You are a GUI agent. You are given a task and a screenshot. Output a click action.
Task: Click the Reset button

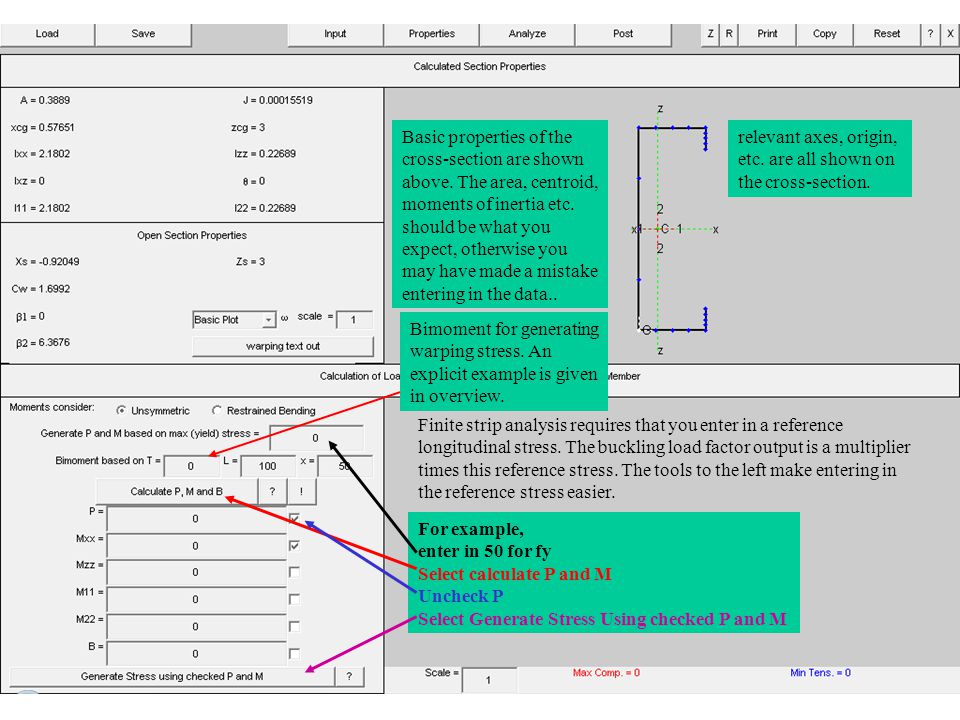pos(887,34)
